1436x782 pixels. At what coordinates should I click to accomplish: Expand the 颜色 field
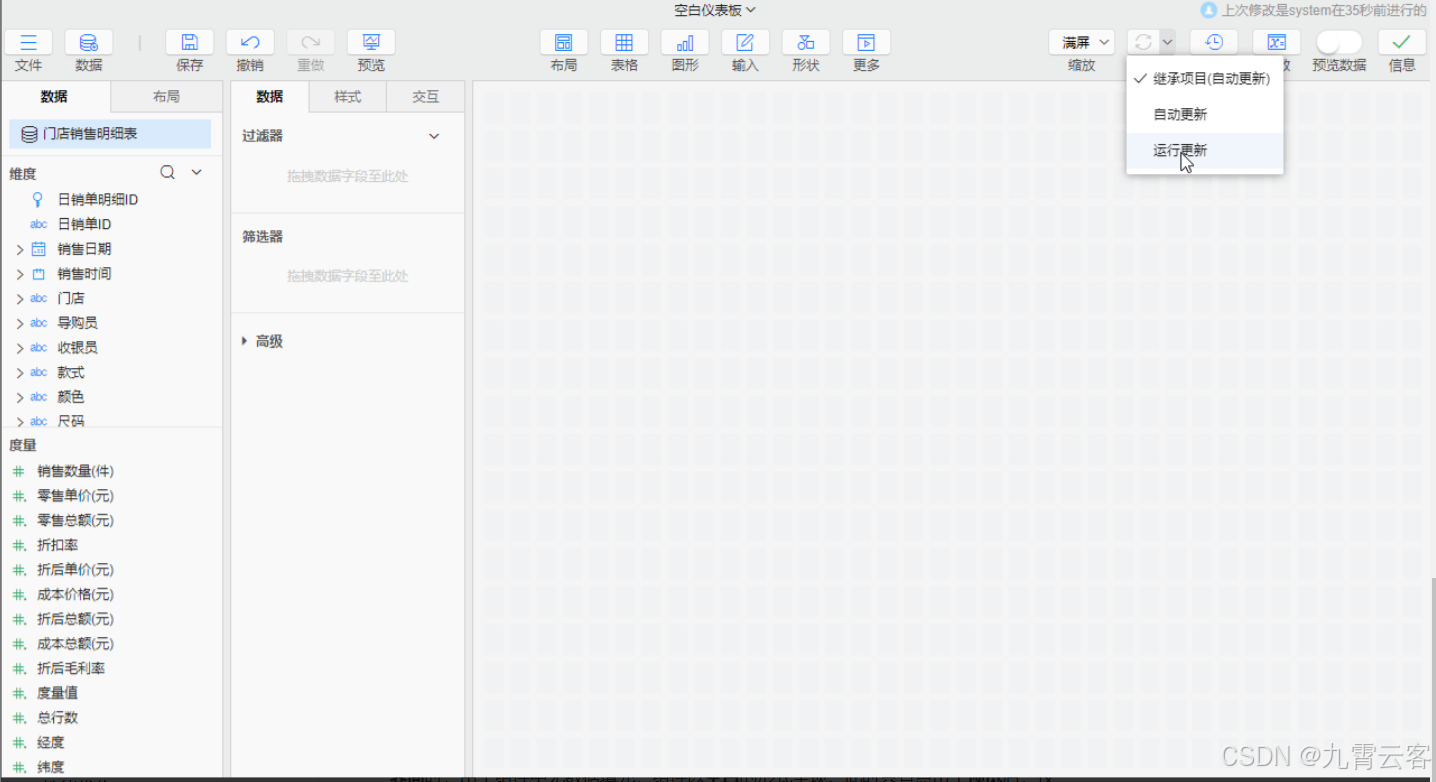tap(19, 397)
